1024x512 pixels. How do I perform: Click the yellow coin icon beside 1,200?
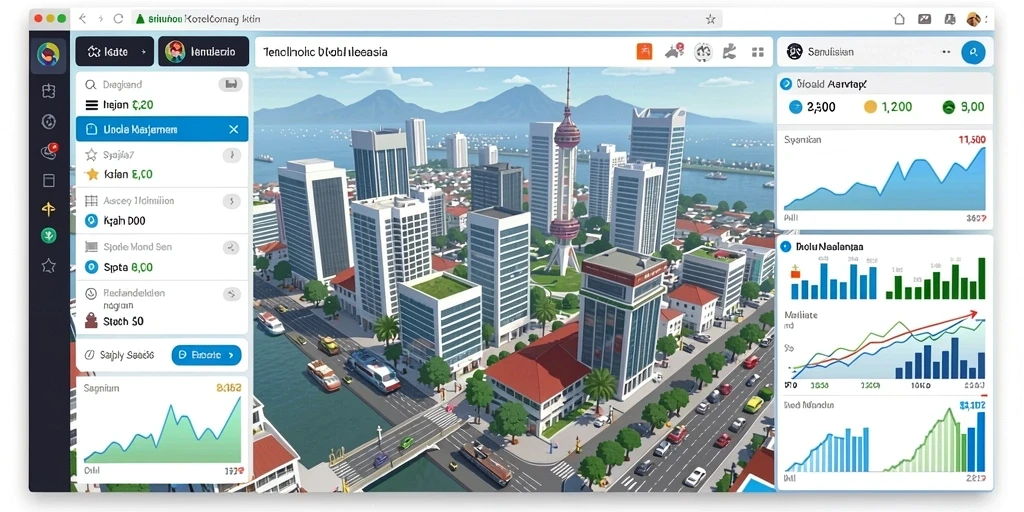click(x=870, y=107)
